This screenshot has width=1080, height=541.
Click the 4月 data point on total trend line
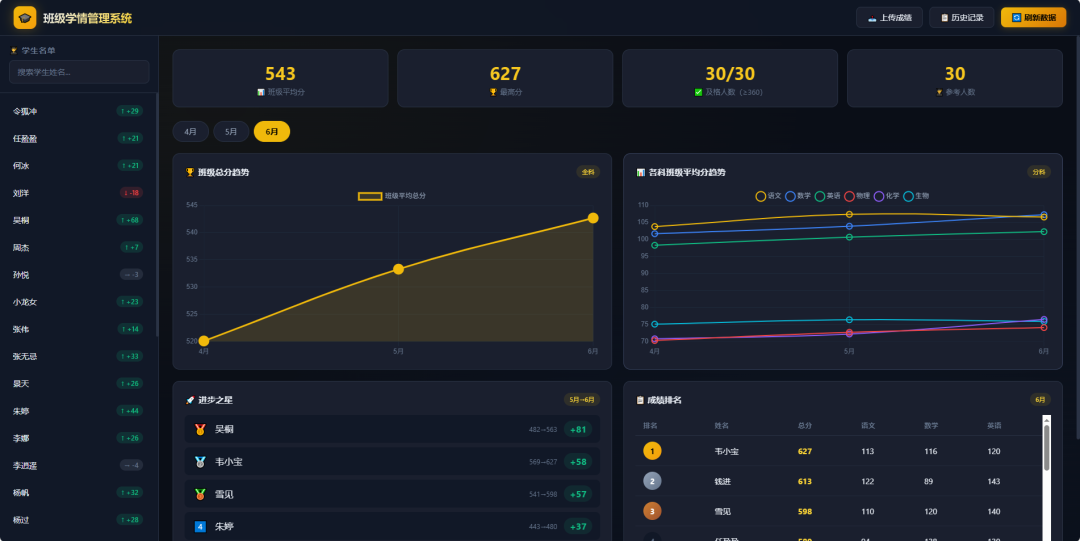[204, 341]
